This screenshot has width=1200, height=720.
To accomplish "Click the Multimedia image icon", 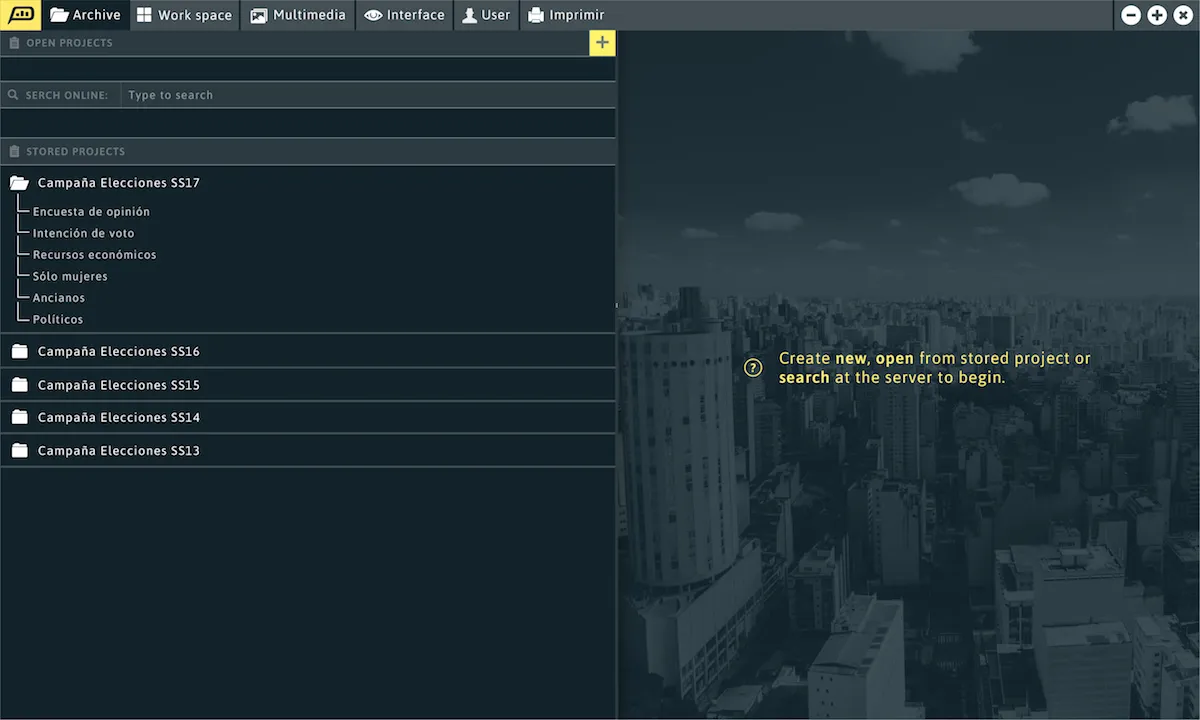I will pyautogui.click(x=260, y=14).
